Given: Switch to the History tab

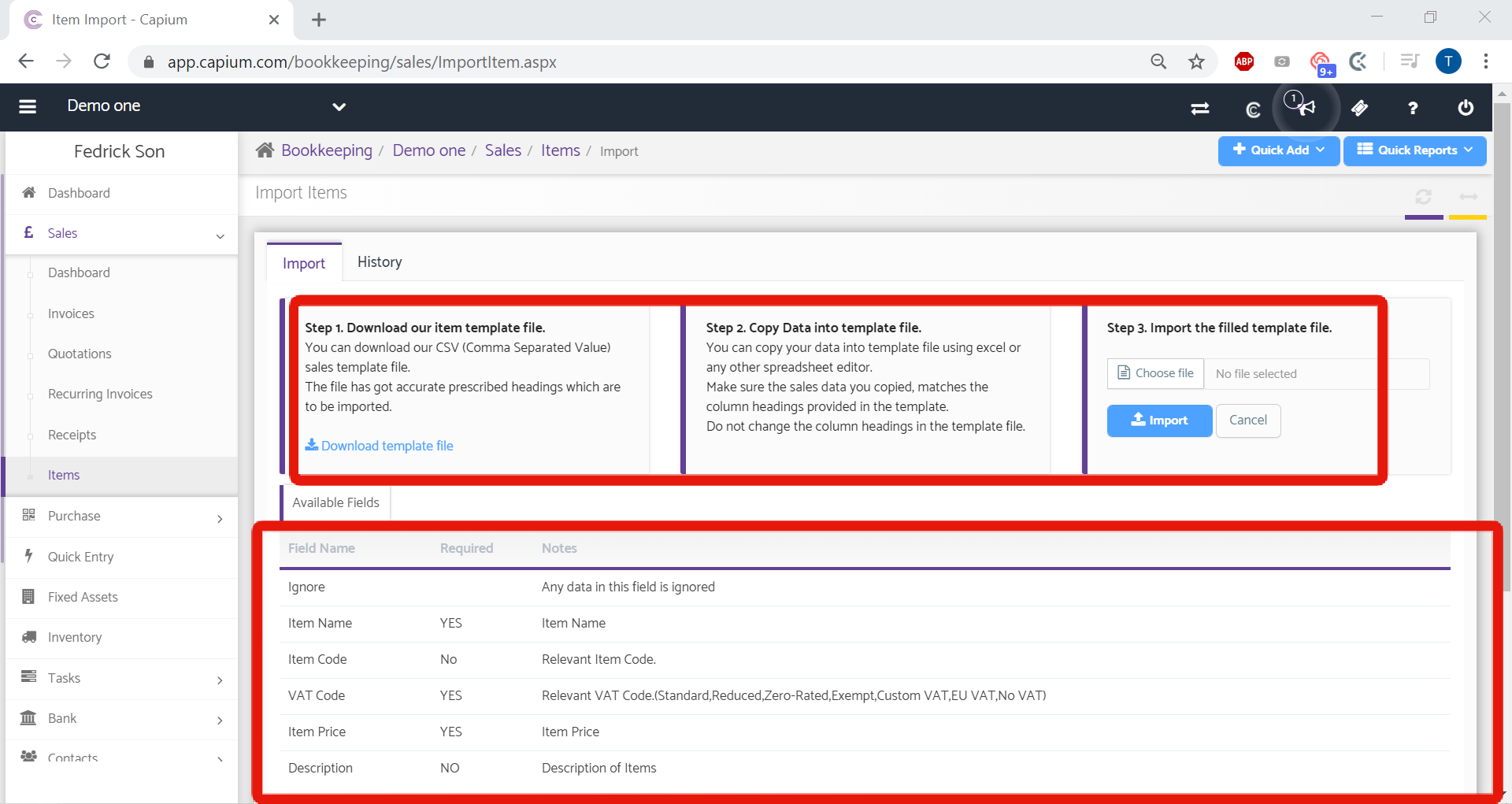Looking at the screenshot, I should [x=380, y=262].
